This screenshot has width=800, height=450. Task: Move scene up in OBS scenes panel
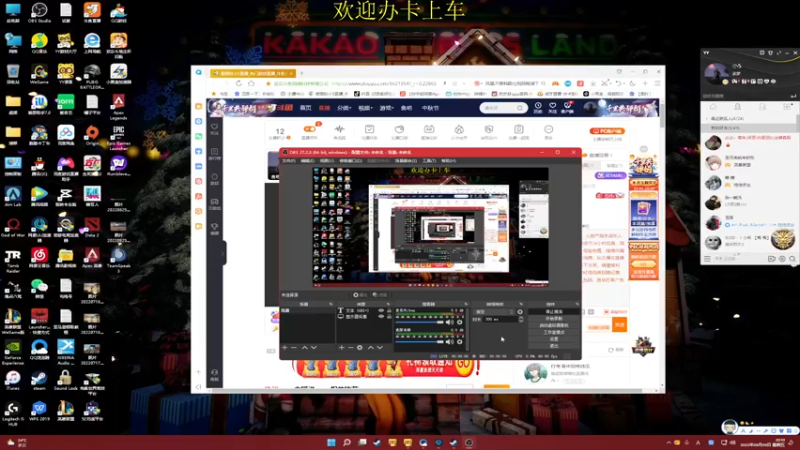[x=305, y=347]
